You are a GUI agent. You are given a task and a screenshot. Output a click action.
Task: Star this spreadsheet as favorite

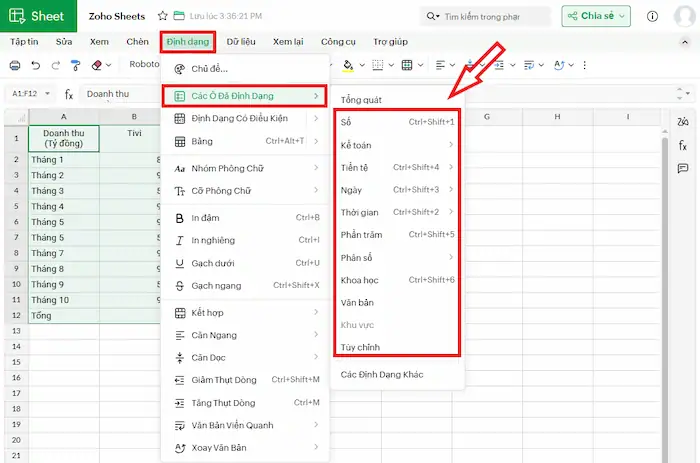point(162,16)
